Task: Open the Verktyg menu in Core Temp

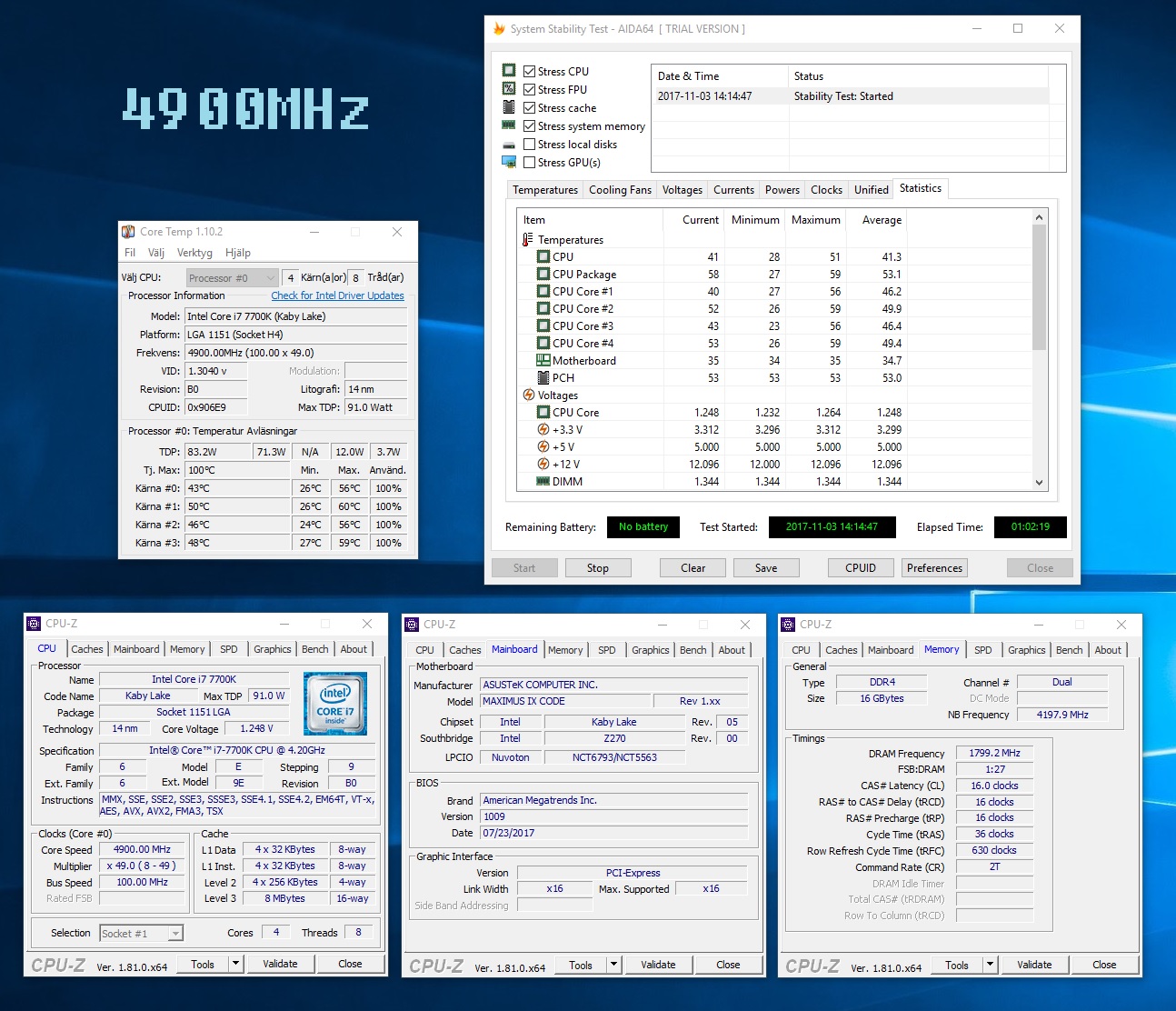Action: point(194,253)
